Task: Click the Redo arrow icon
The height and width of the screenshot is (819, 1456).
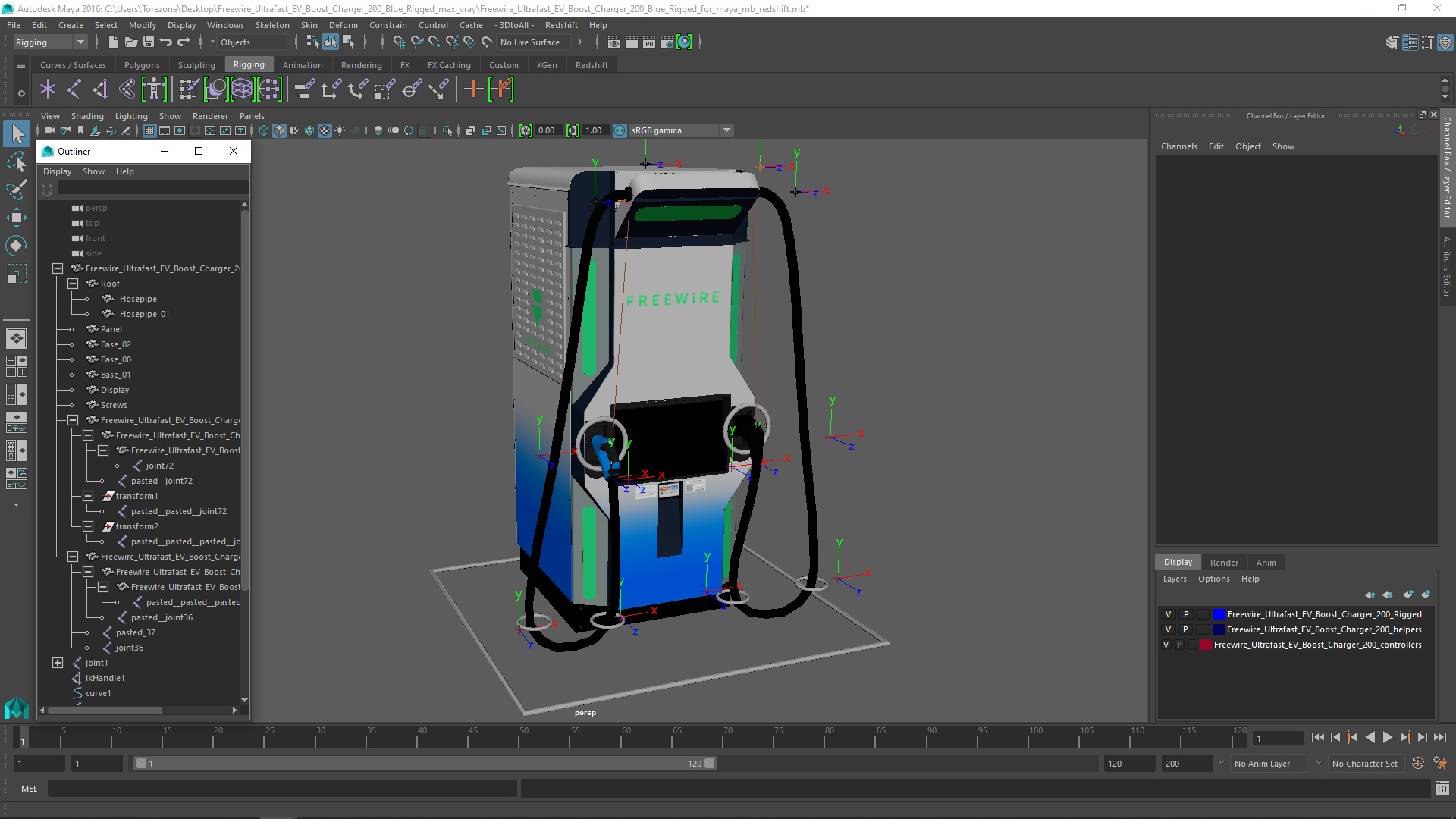Action: pos(184,42)
